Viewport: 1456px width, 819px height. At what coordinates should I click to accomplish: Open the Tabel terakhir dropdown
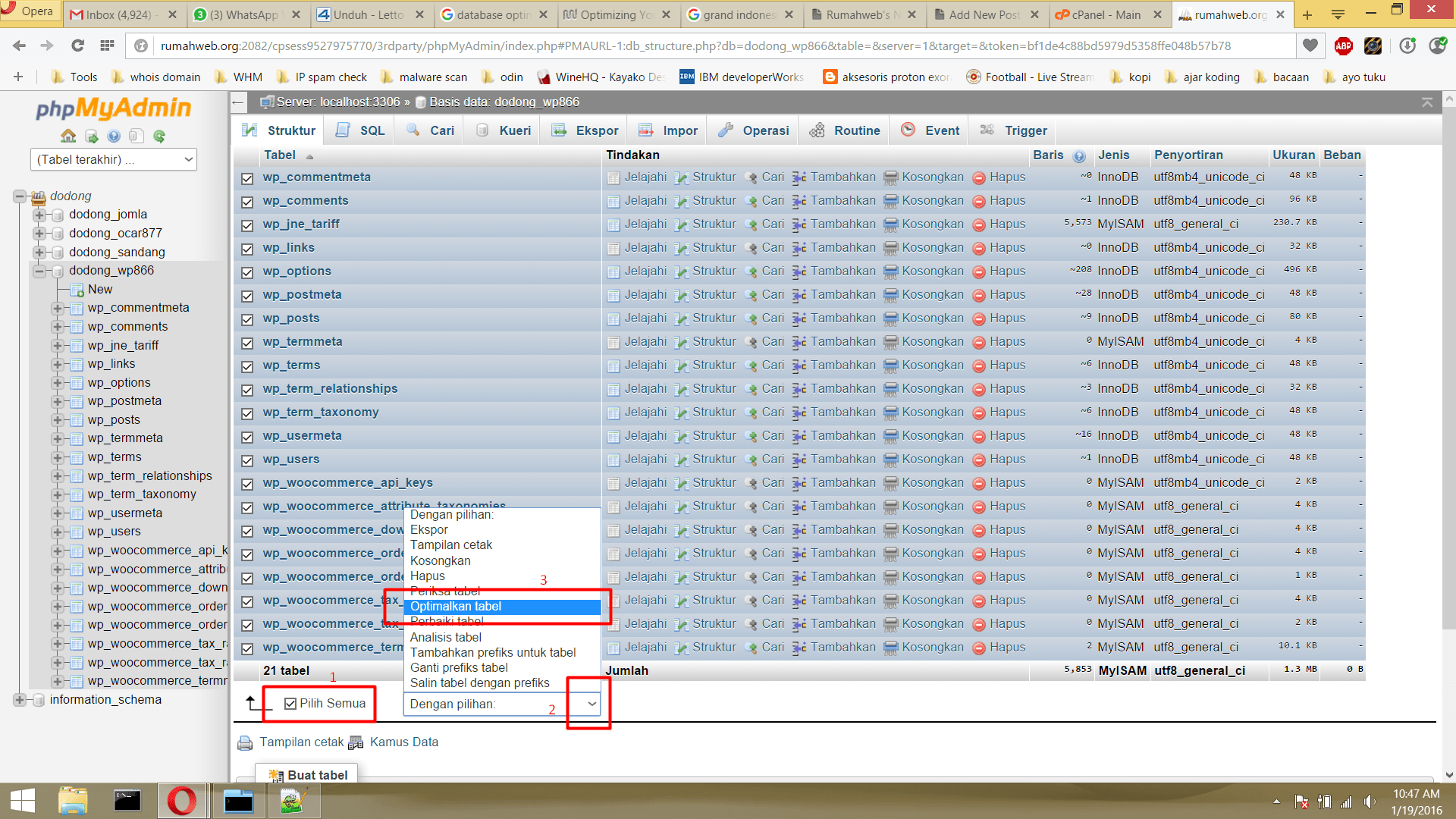(114, 159)
